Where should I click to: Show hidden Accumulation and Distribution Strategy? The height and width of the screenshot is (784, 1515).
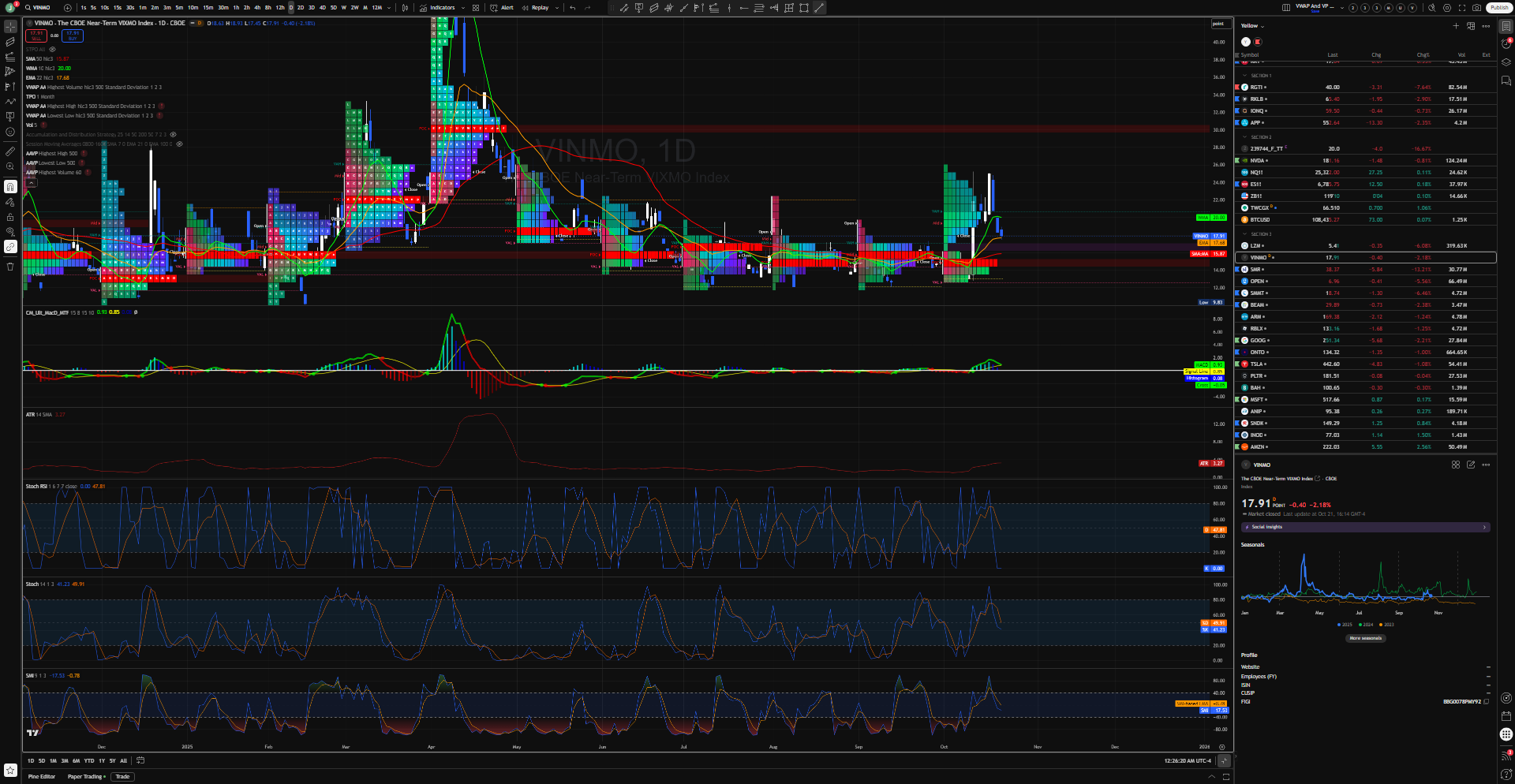coord(173,135)
